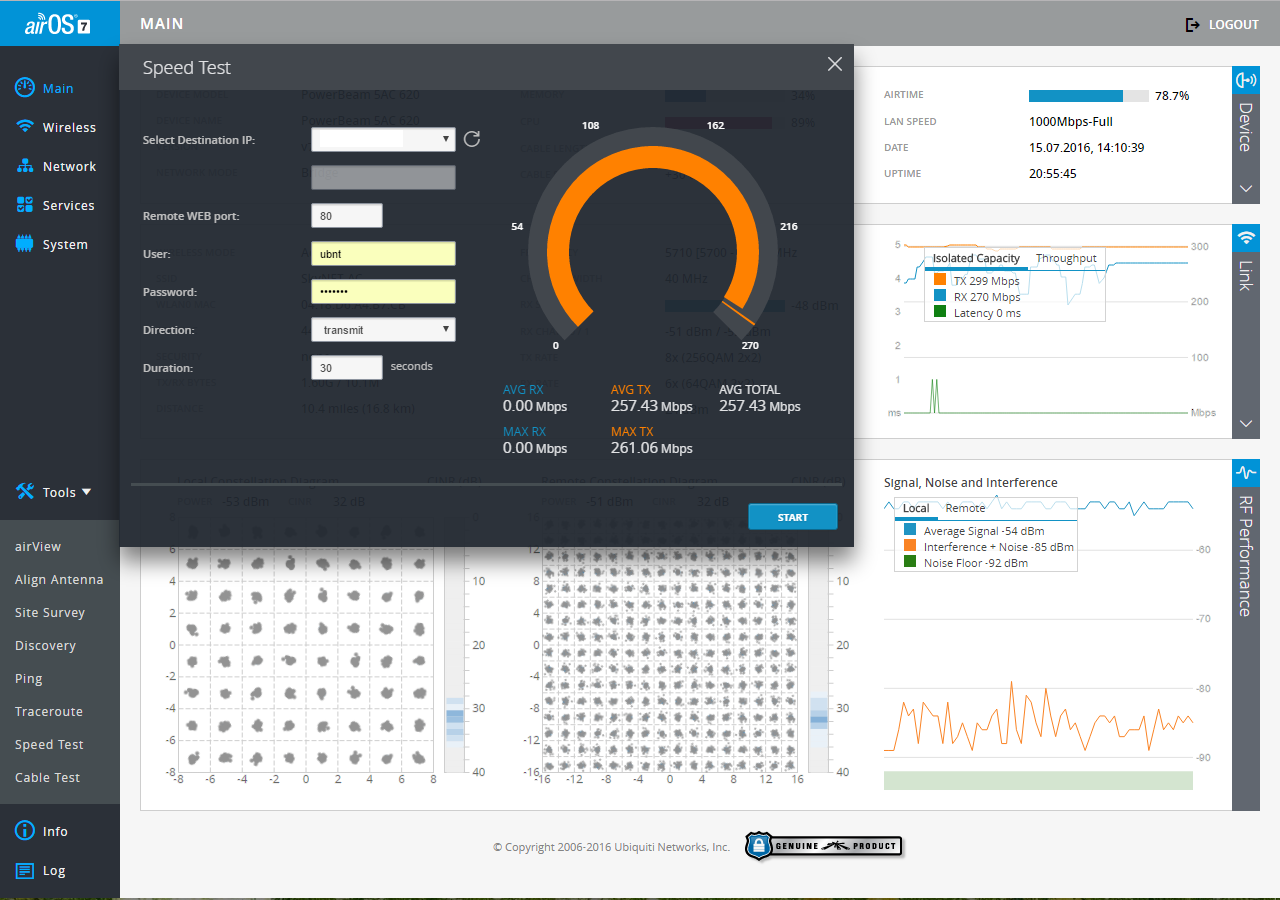Close the Speed Test dialog

coord(835,65)
